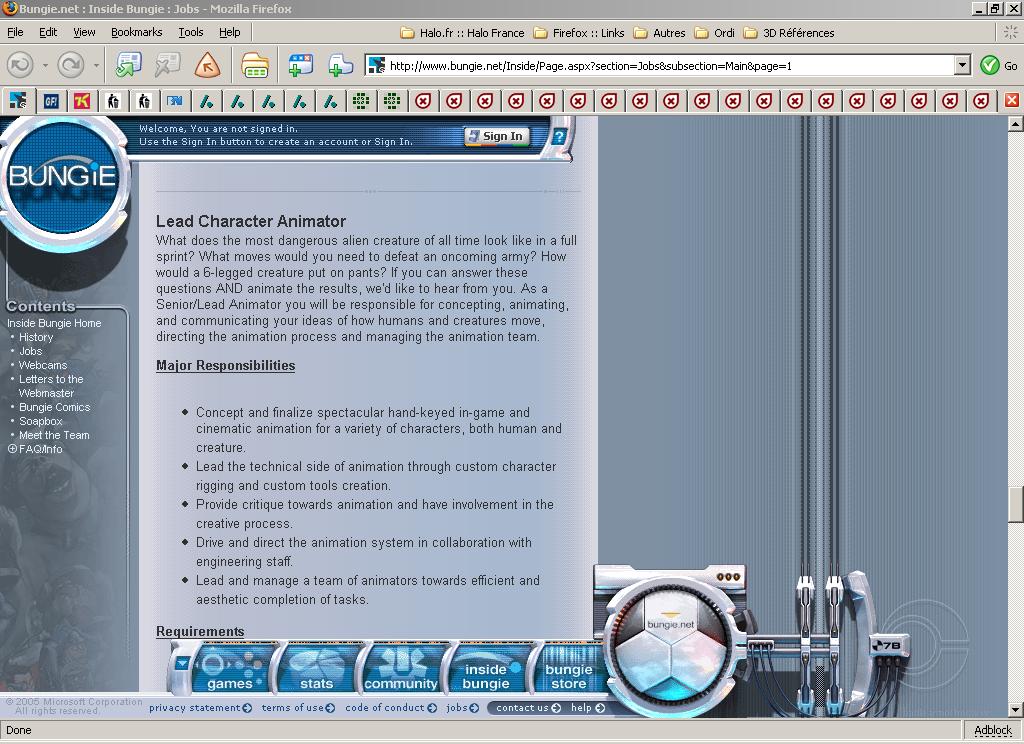Close the current tab with red X
The height and width of the screenshot is (744, 1024).
point(1012,100)
